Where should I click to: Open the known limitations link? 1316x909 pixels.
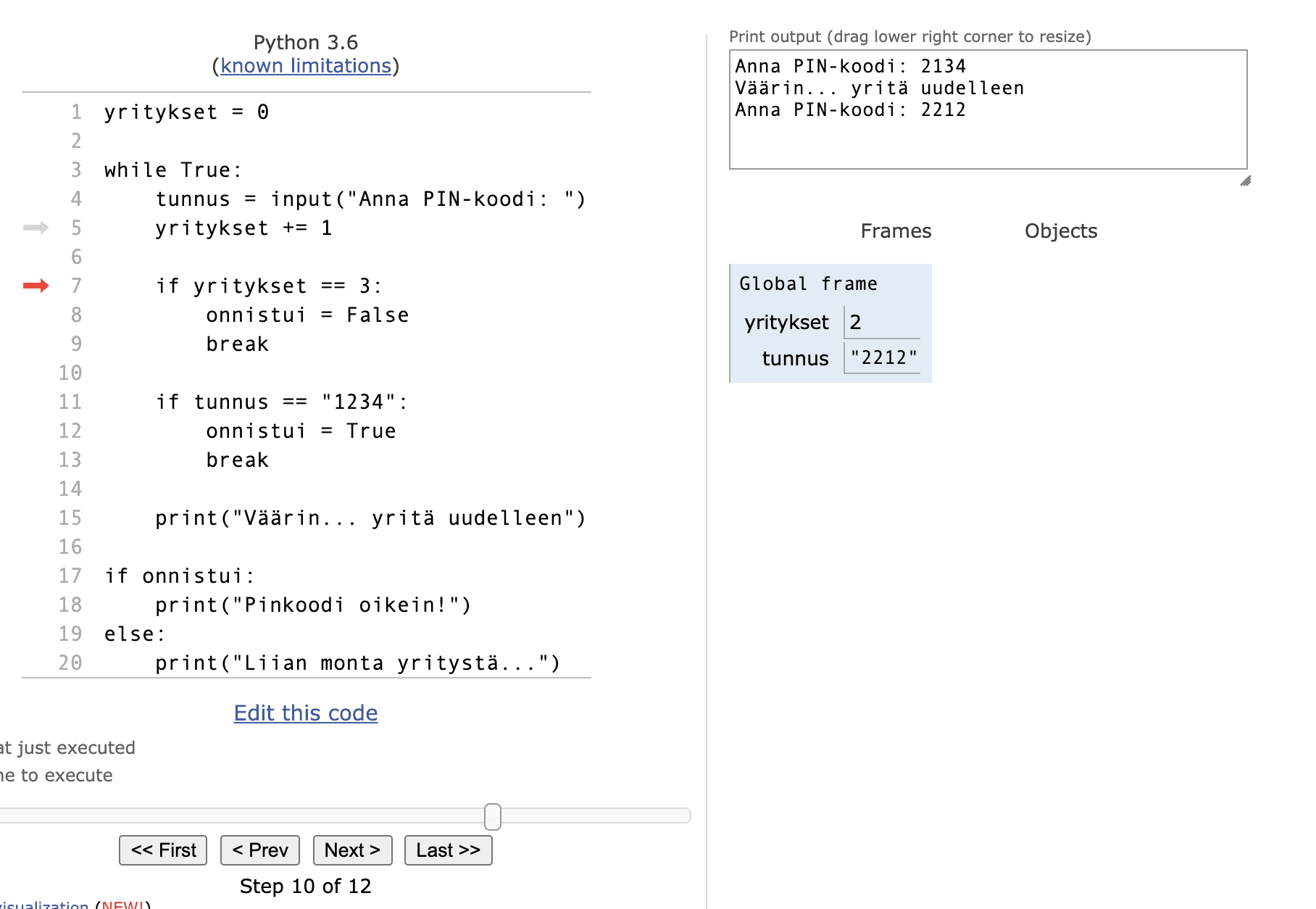click(305, 66)
